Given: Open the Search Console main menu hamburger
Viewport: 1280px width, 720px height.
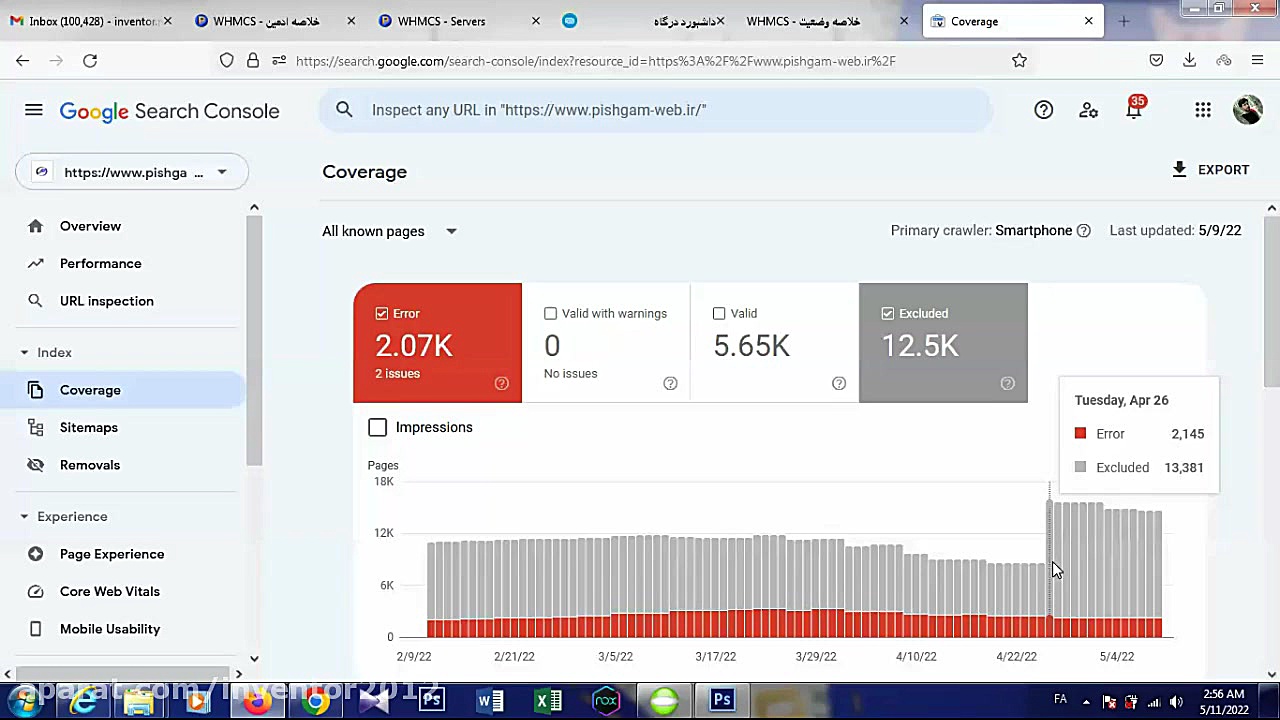Looking at the screenshot, I should [34, 110].
